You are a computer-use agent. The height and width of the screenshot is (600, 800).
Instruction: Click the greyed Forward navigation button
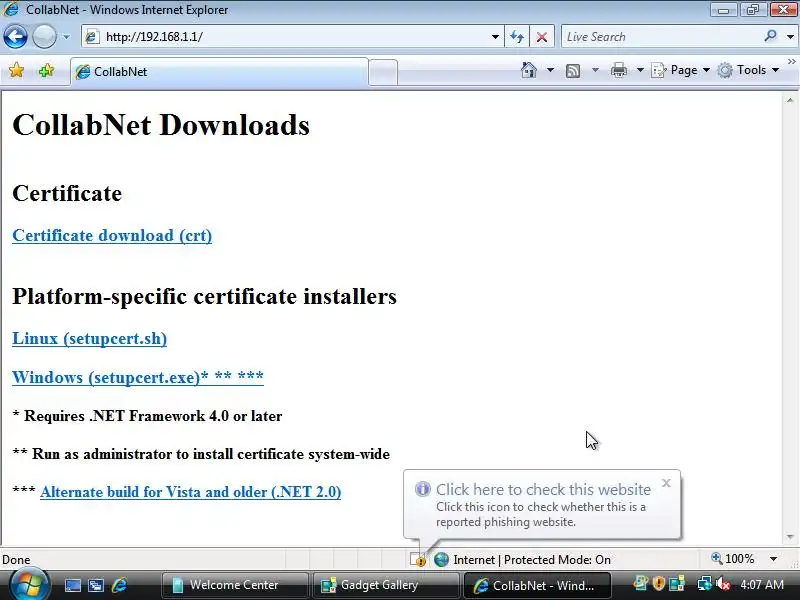[44, 37]
